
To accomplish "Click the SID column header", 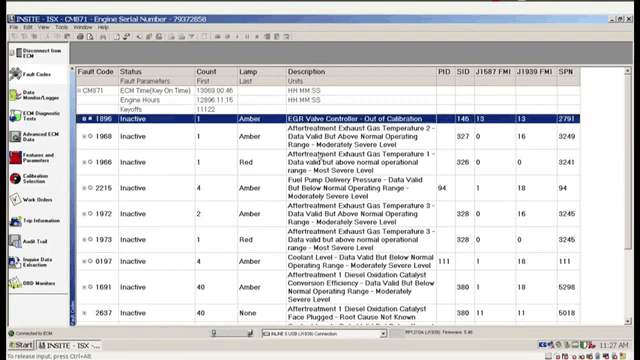I will tap(464, 71).
